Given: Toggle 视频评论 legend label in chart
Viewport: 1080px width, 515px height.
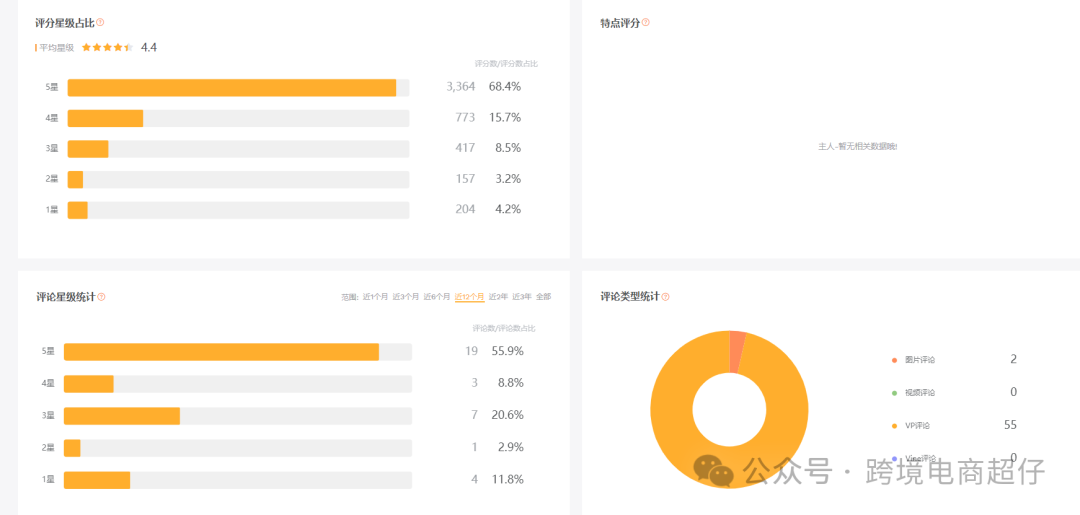Looking at the screenshot, I should (x=919, y=393).
